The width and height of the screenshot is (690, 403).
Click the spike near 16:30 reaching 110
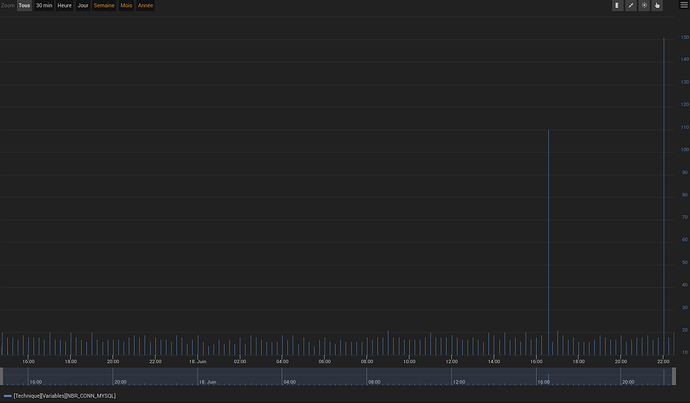tap(548, 242)
